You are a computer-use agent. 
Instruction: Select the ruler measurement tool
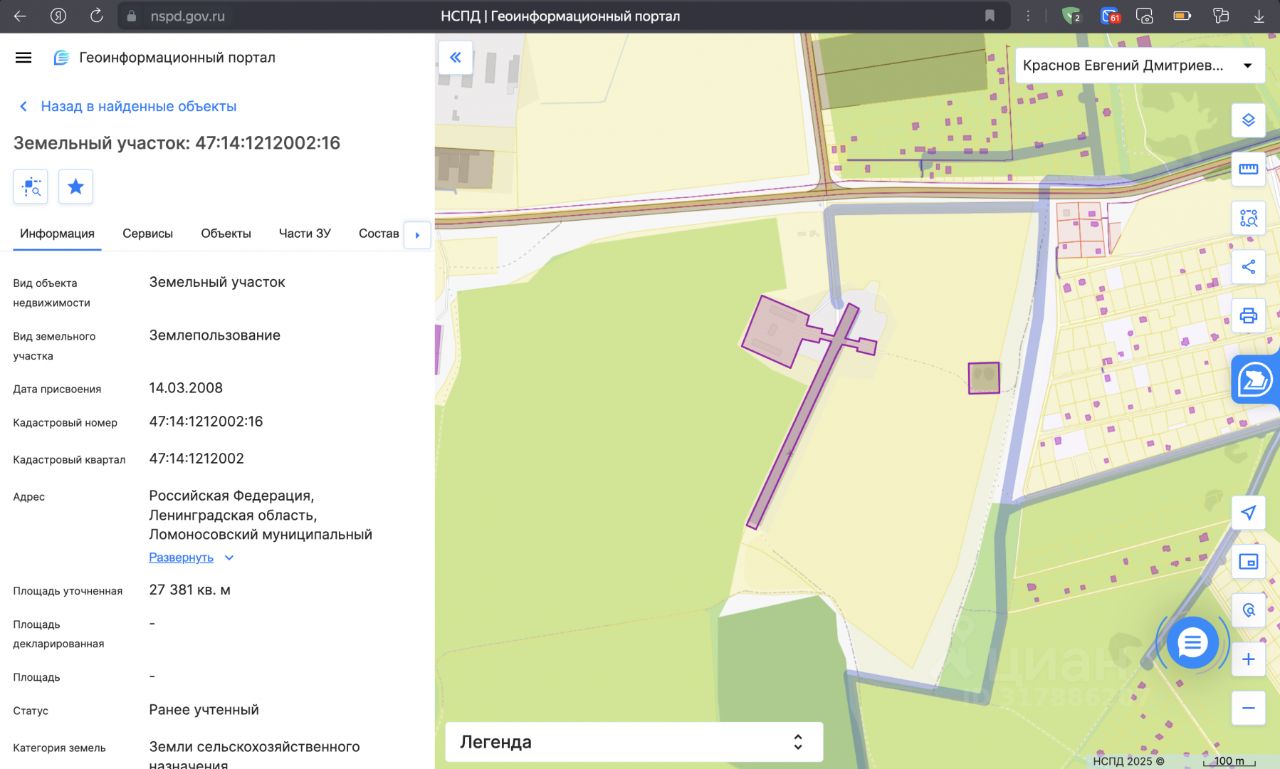tap(1248, 169)
